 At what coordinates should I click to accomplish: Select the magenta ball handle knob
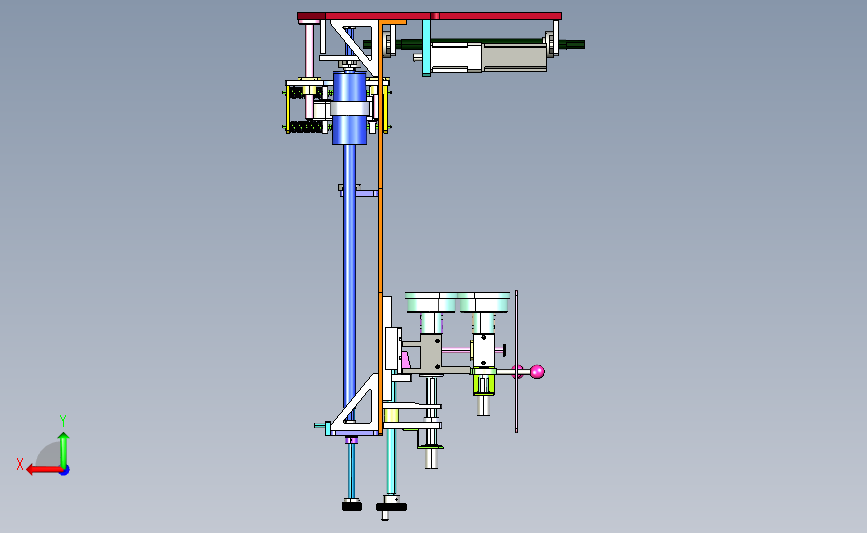[537, 372]
